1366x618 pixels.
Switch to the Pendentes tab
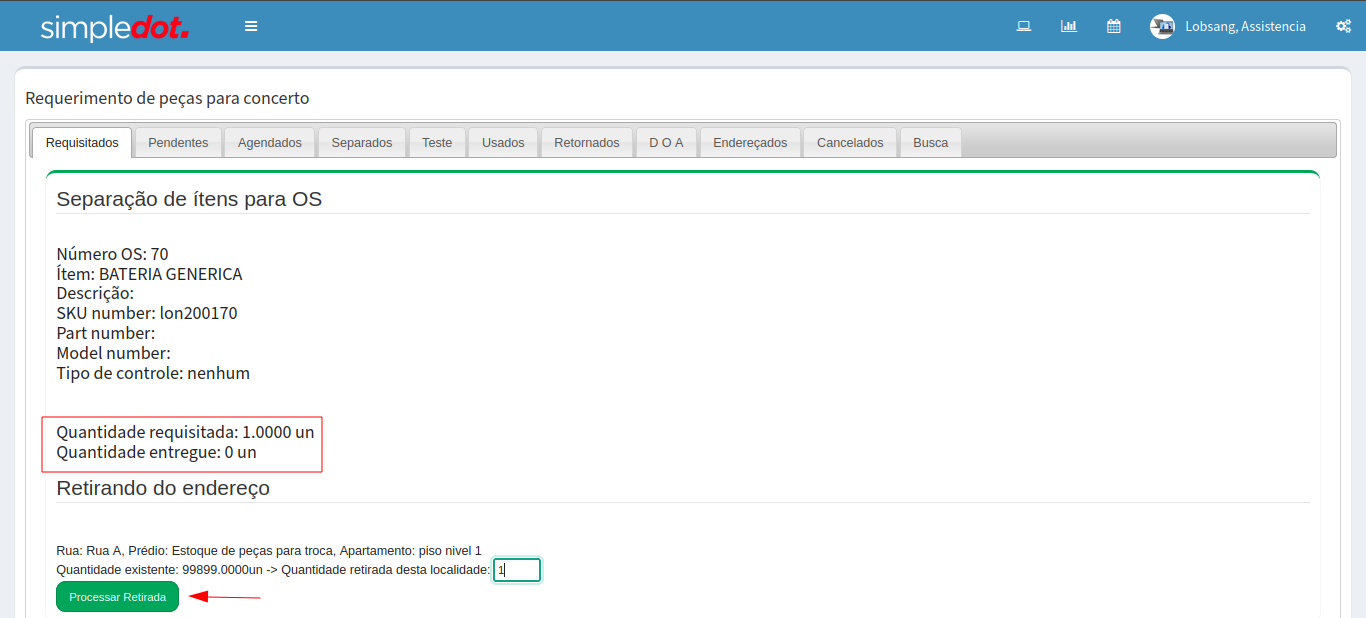(x=178, y=142)
